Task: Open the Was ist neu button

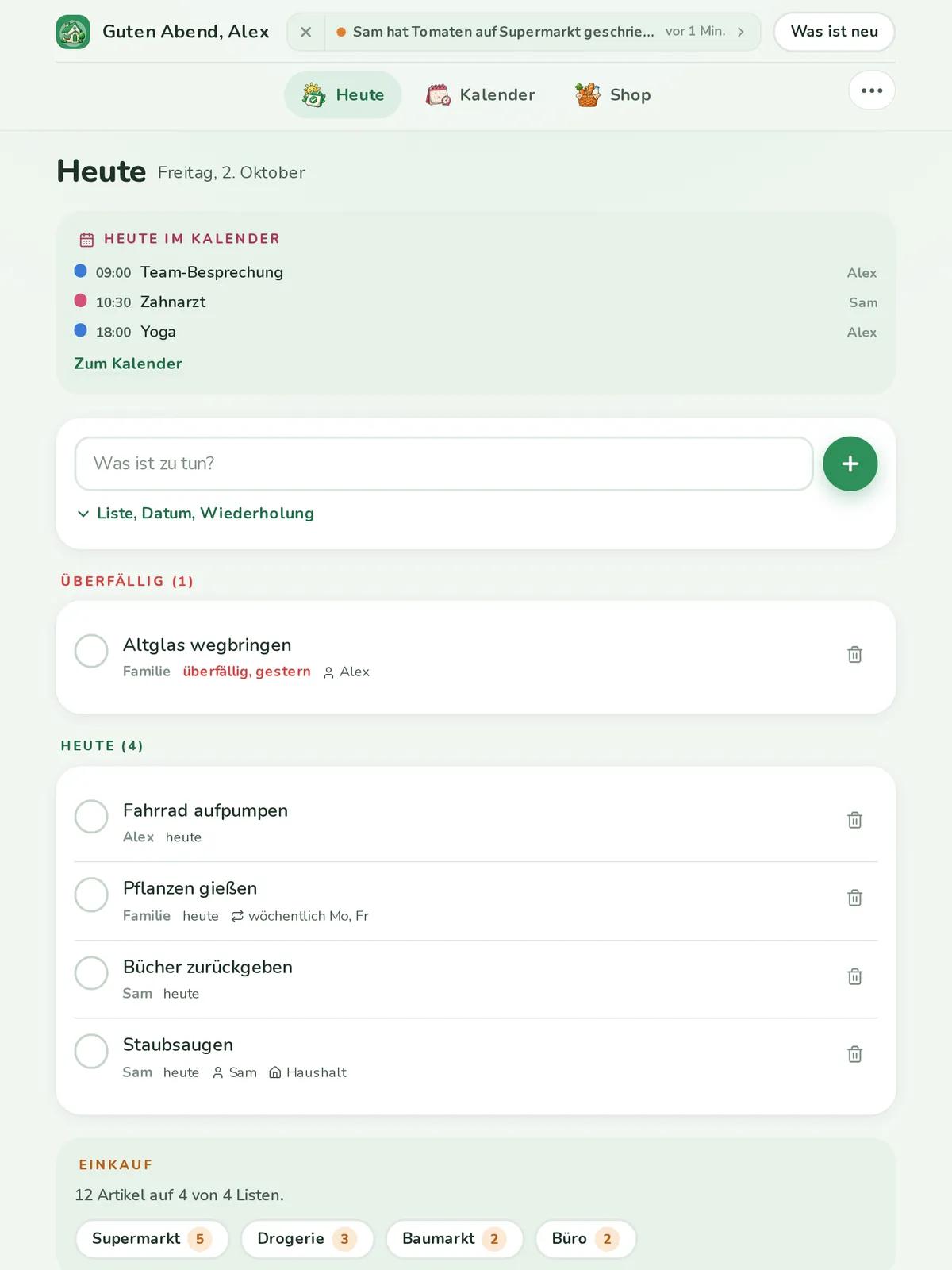Action: coord(834,32)
